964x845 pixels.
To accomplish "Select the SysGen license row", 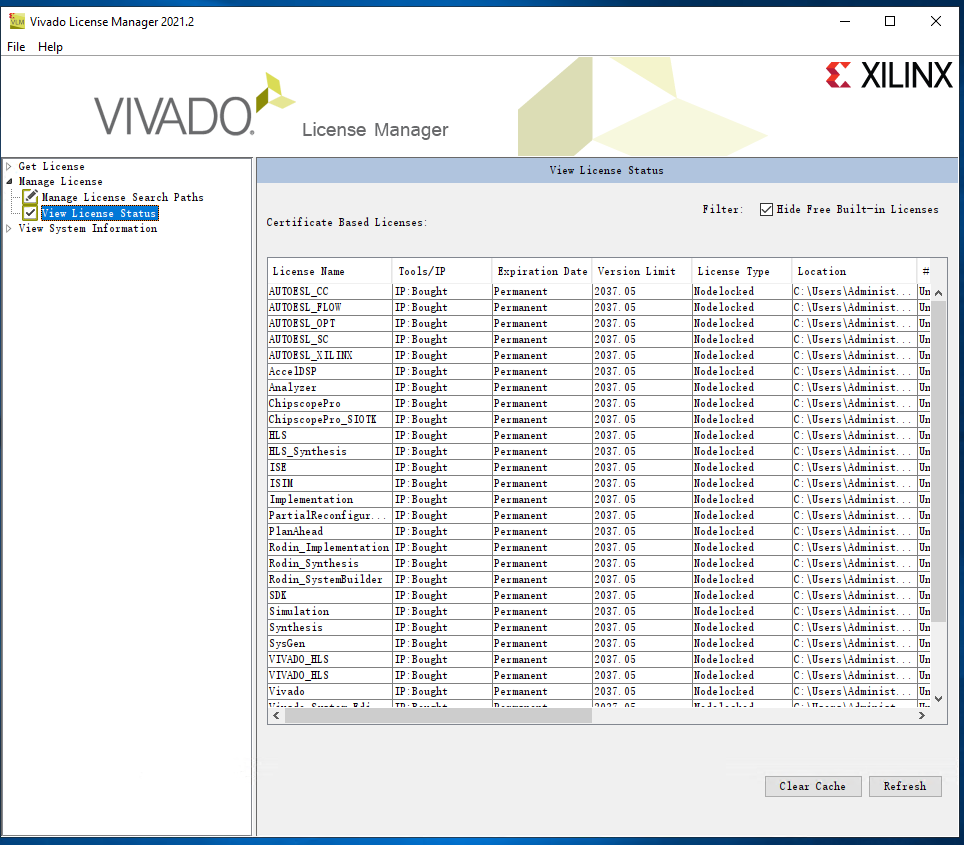I will 599,643.
